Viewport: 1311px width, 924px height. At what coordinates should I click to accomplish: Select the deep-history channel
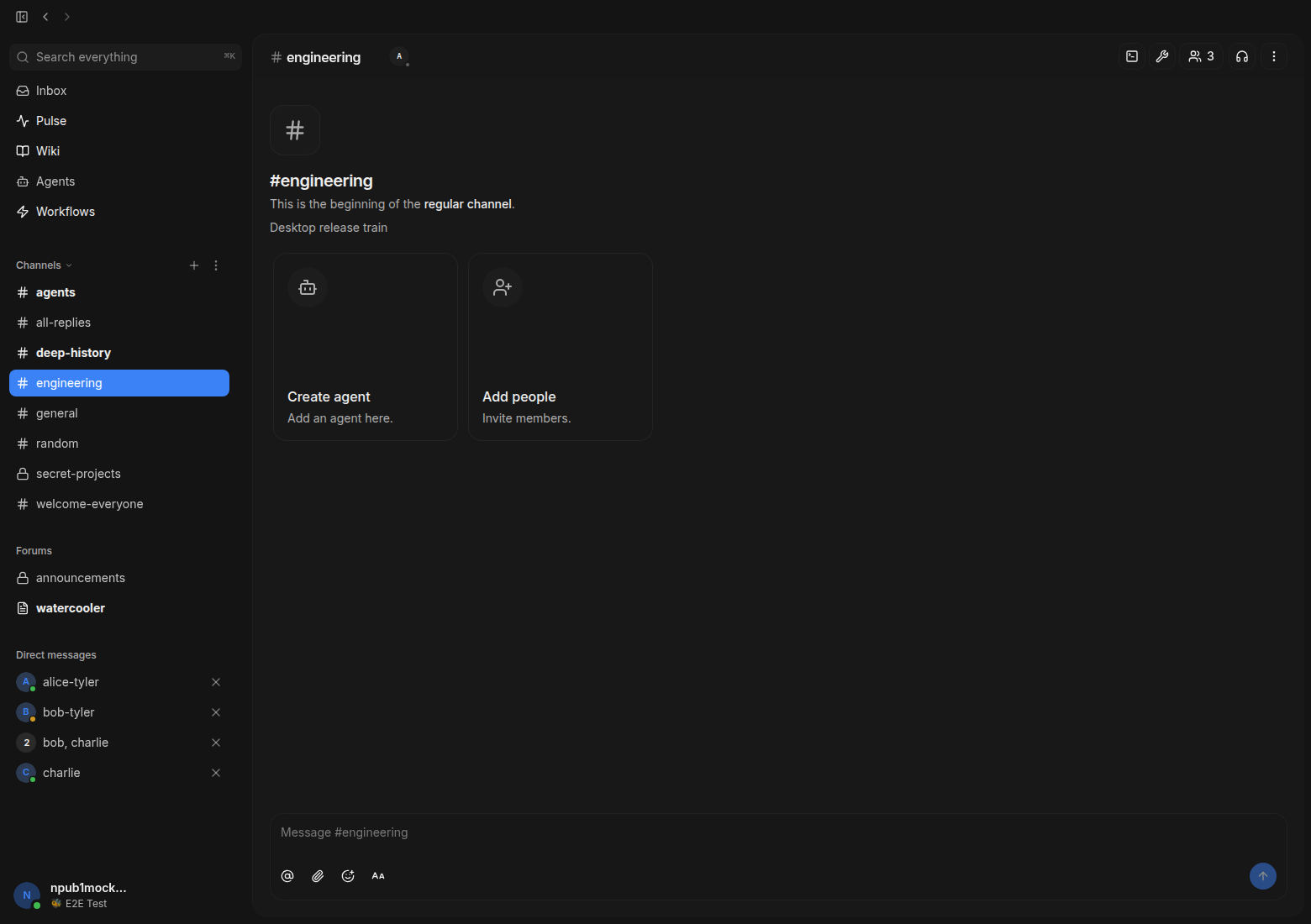(119, 353)
